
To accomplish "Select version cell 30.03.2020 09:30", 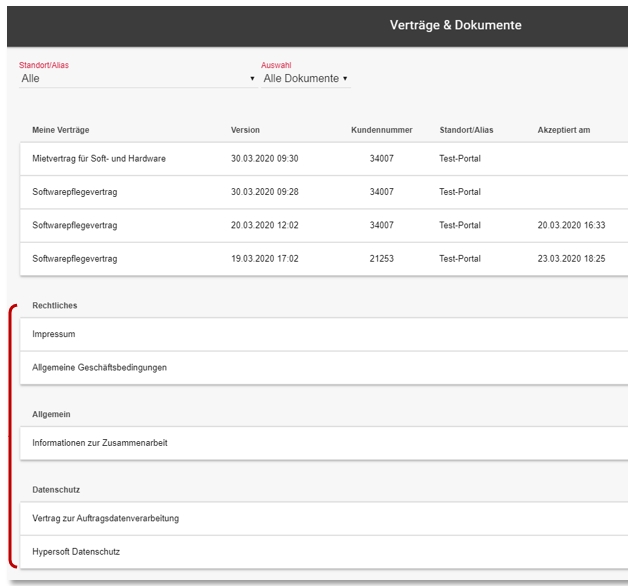I will pos(264,159).
